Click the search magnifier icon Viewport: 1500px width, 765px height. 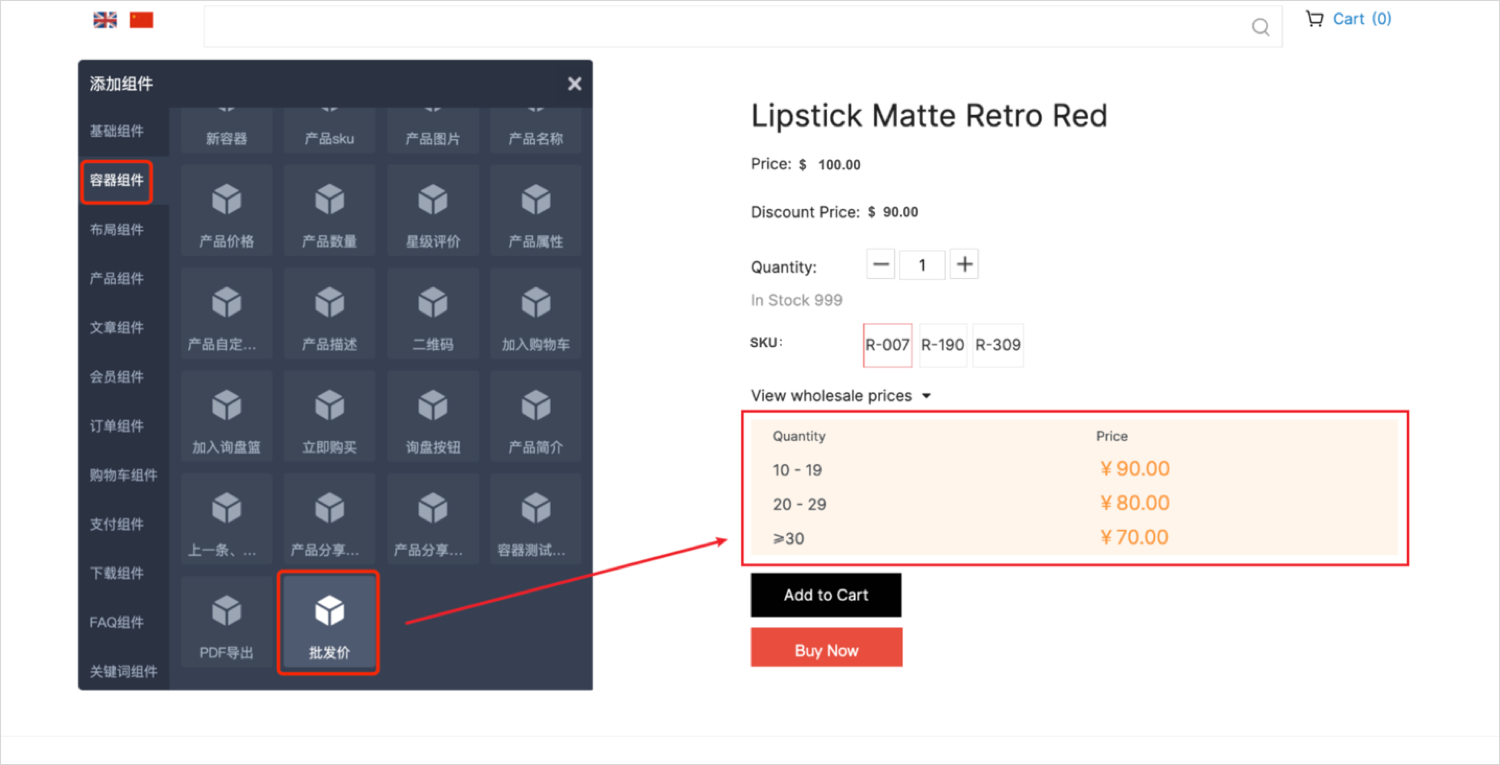[x=1260, y=27]
